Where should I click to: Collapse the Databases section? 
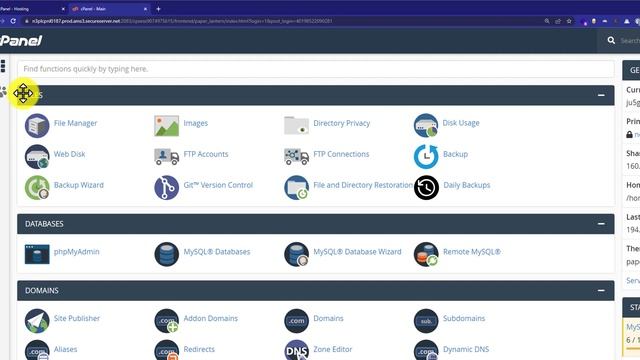coord(601,224)
